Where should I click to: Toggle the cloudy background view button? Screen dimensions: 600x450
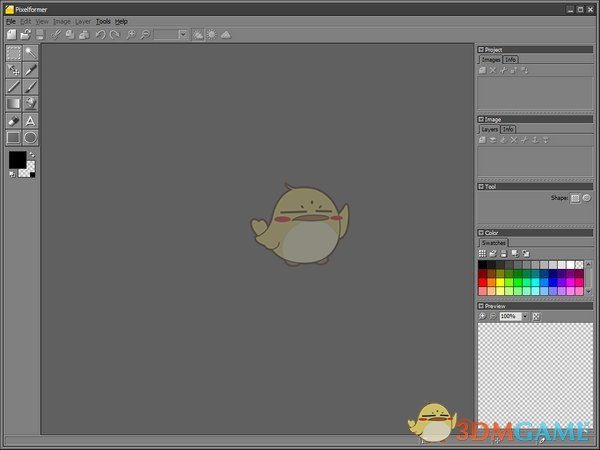click(198, 35)
